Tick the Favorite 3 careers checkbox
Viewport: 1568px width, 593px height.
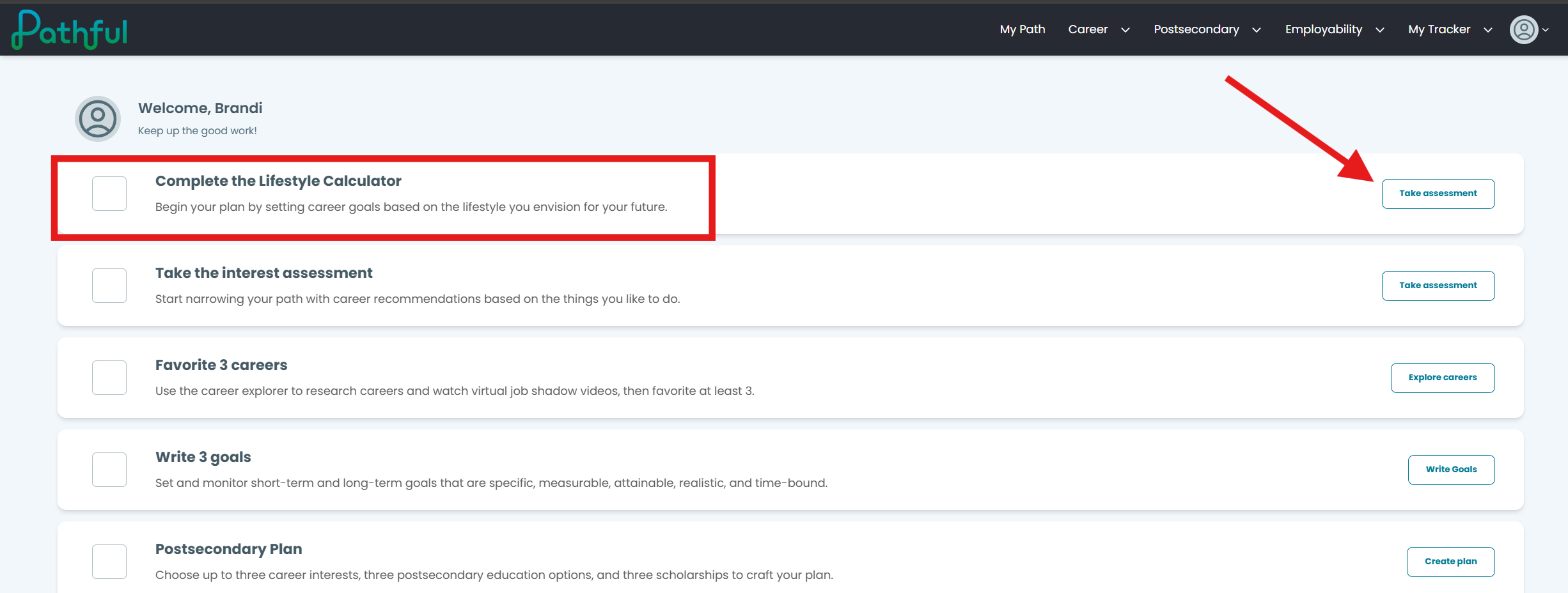click(109, 378)
